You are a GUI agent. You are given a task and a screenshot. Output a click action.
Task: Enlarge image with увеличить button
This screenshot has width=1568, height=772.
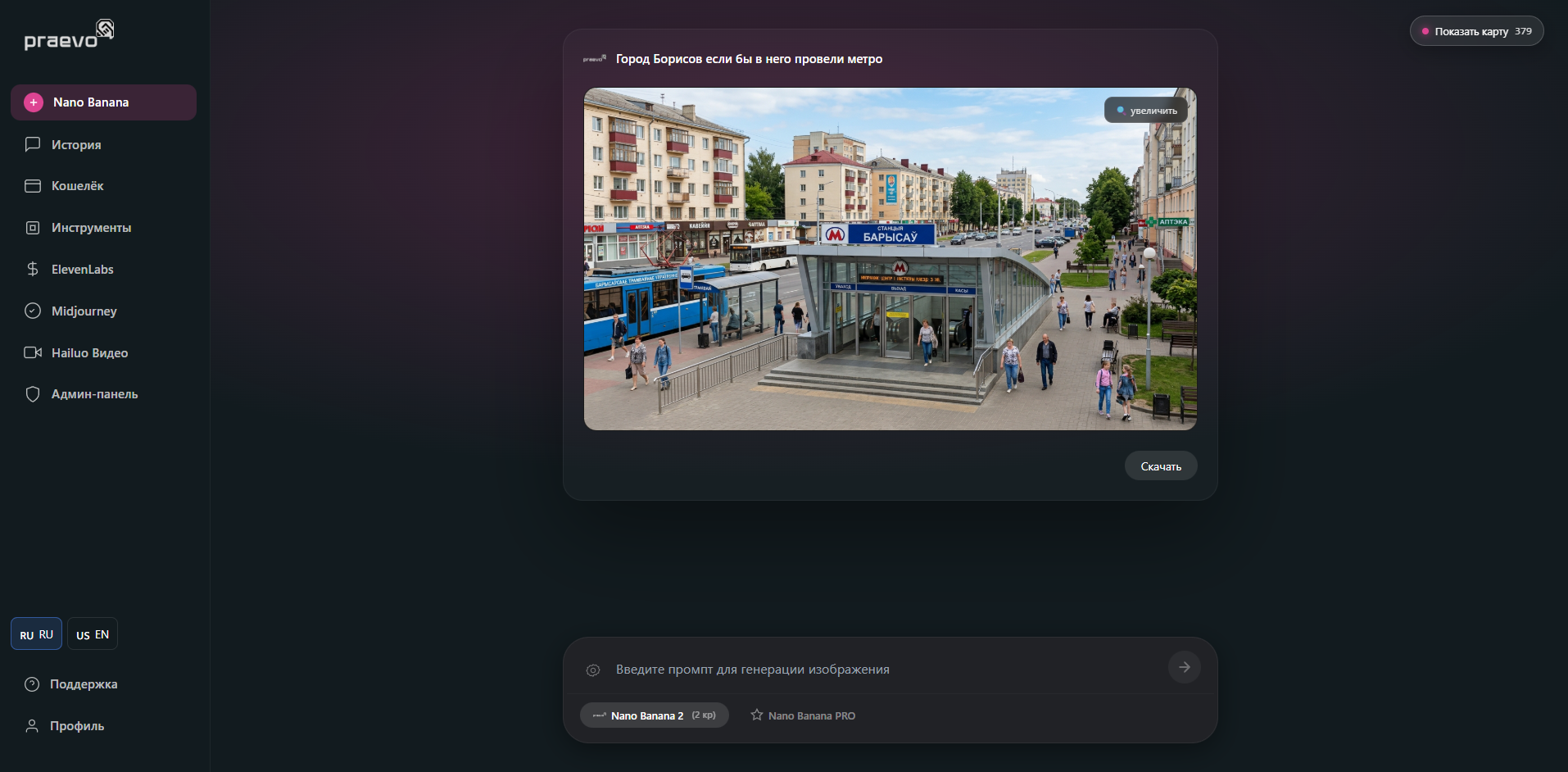pos(1146,111)
